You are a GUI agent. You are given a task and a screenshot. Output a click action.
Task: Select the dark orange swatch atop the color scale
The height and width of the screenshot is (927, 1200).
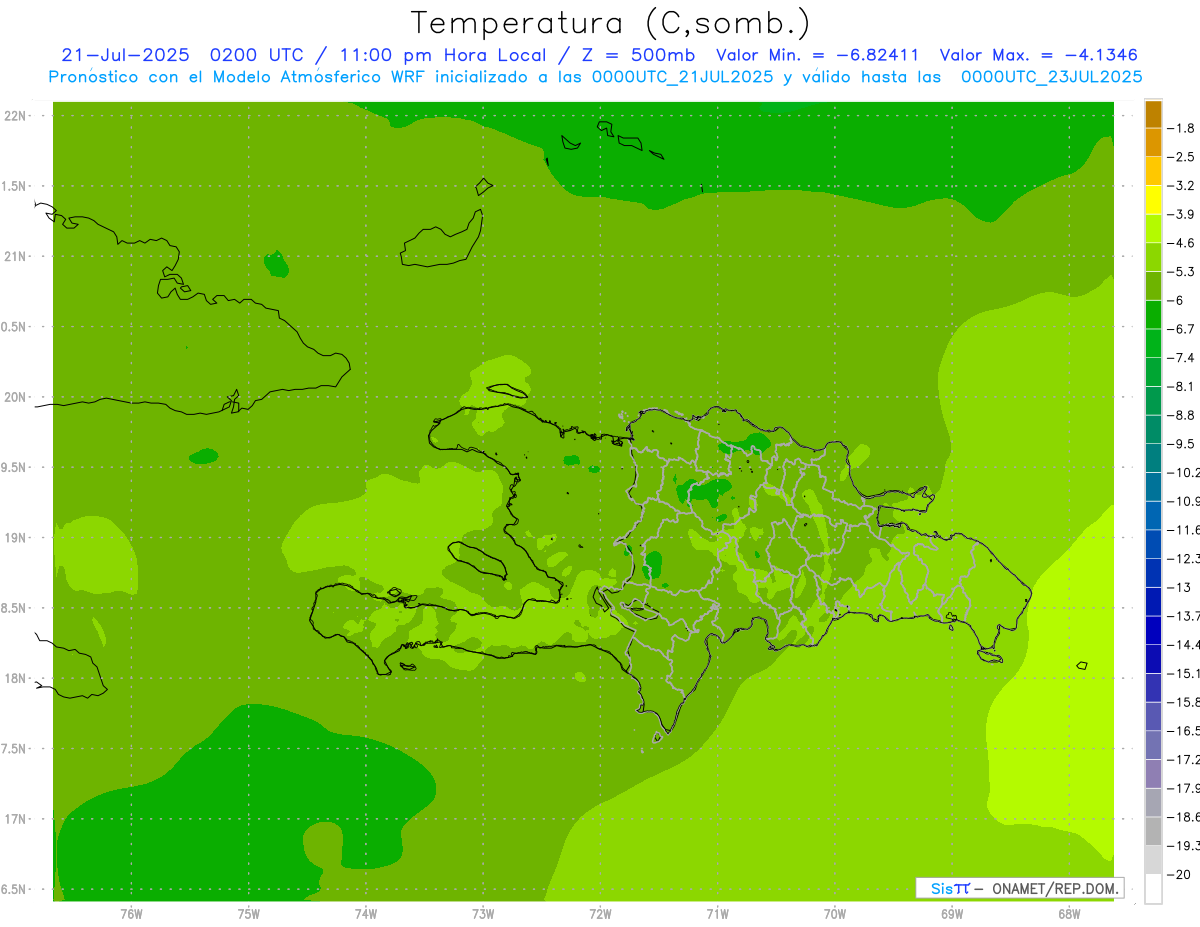coord(1153,114)
